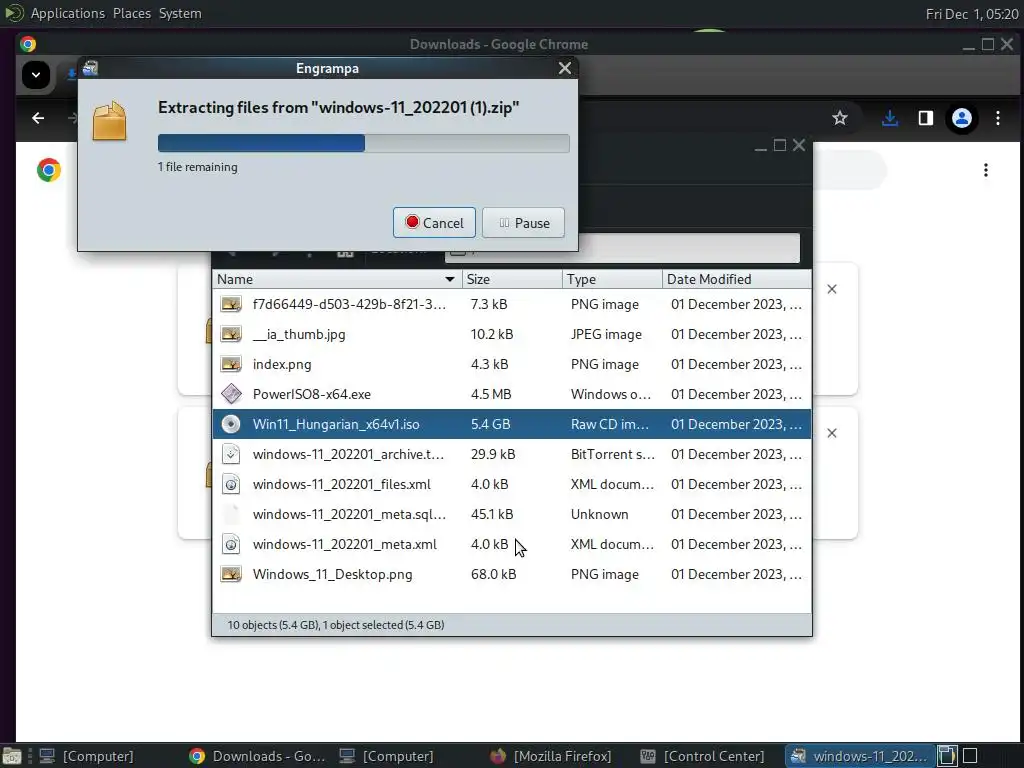Select the Win11_Hungarian_x64v1.iso disc icon
This screenshot has width=1024, height=768.
[x=231, y=424]
